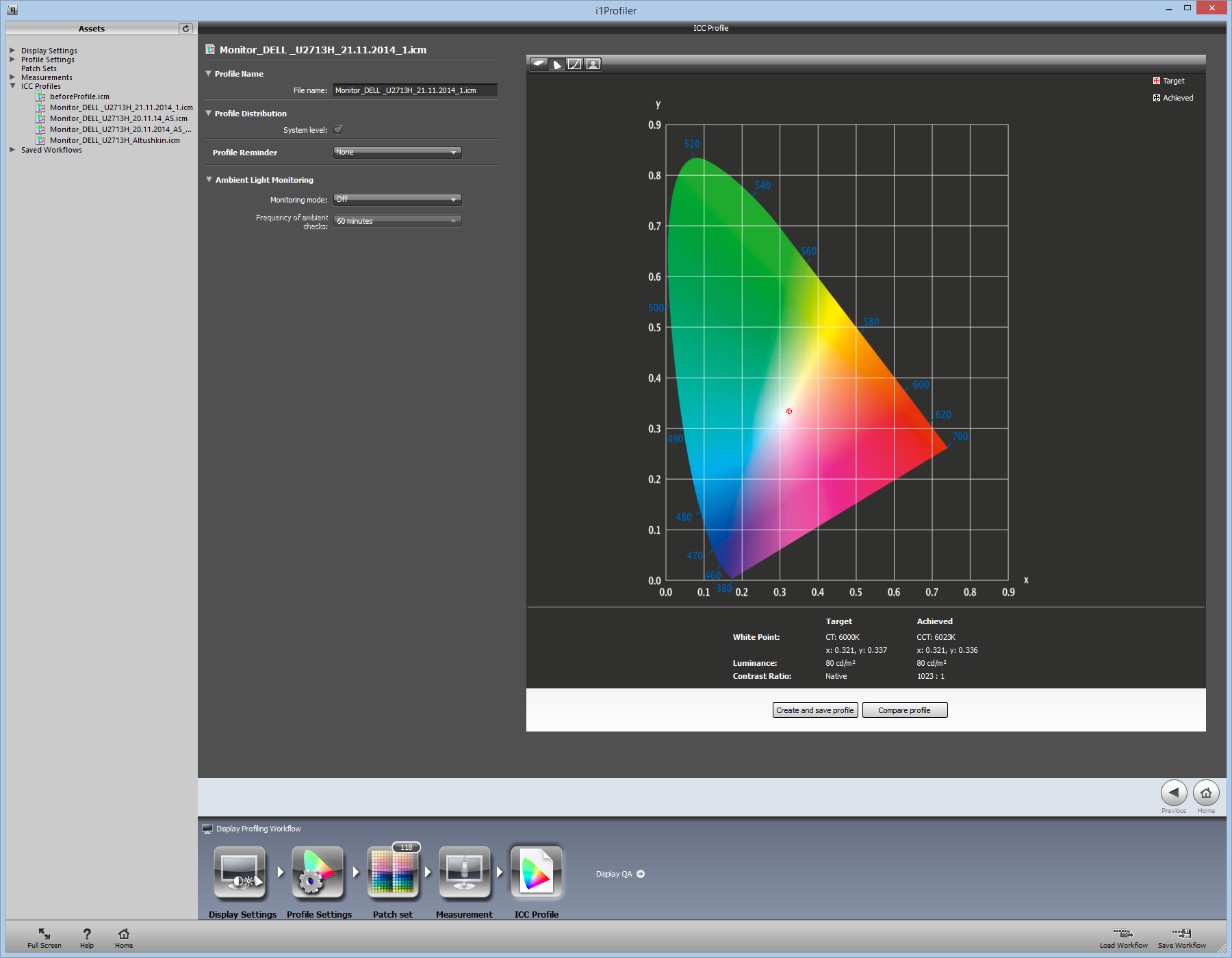Go to the Previous step arrow
Screen dimensions: 1232x958
pos(1174,793)
